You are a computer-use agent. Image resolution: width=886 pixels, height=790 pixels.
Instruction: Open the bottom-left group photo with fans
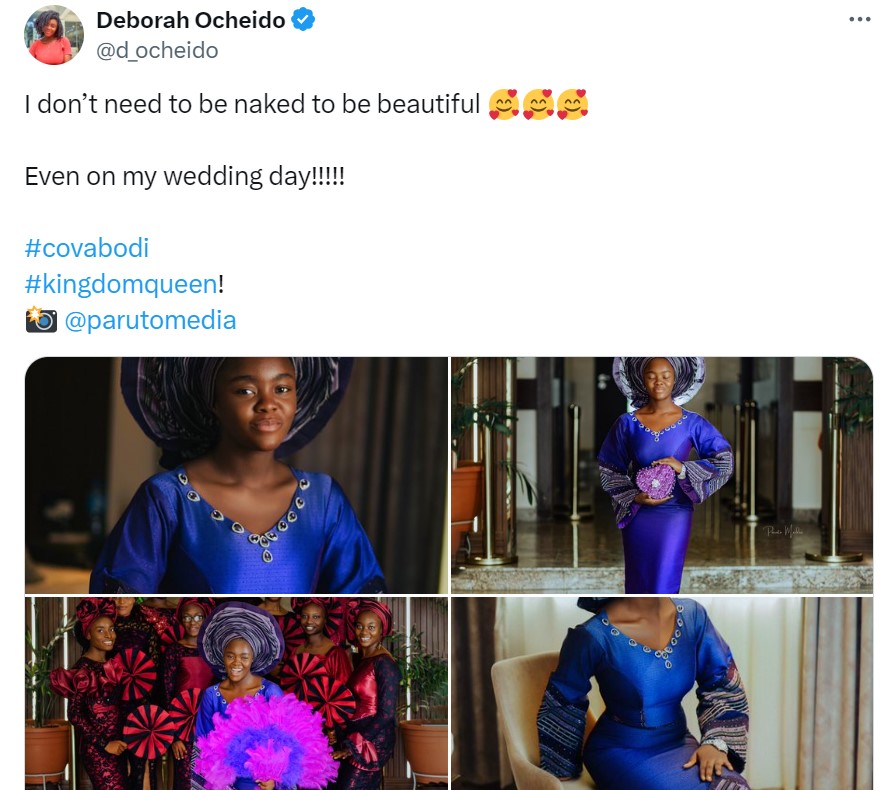236,693
